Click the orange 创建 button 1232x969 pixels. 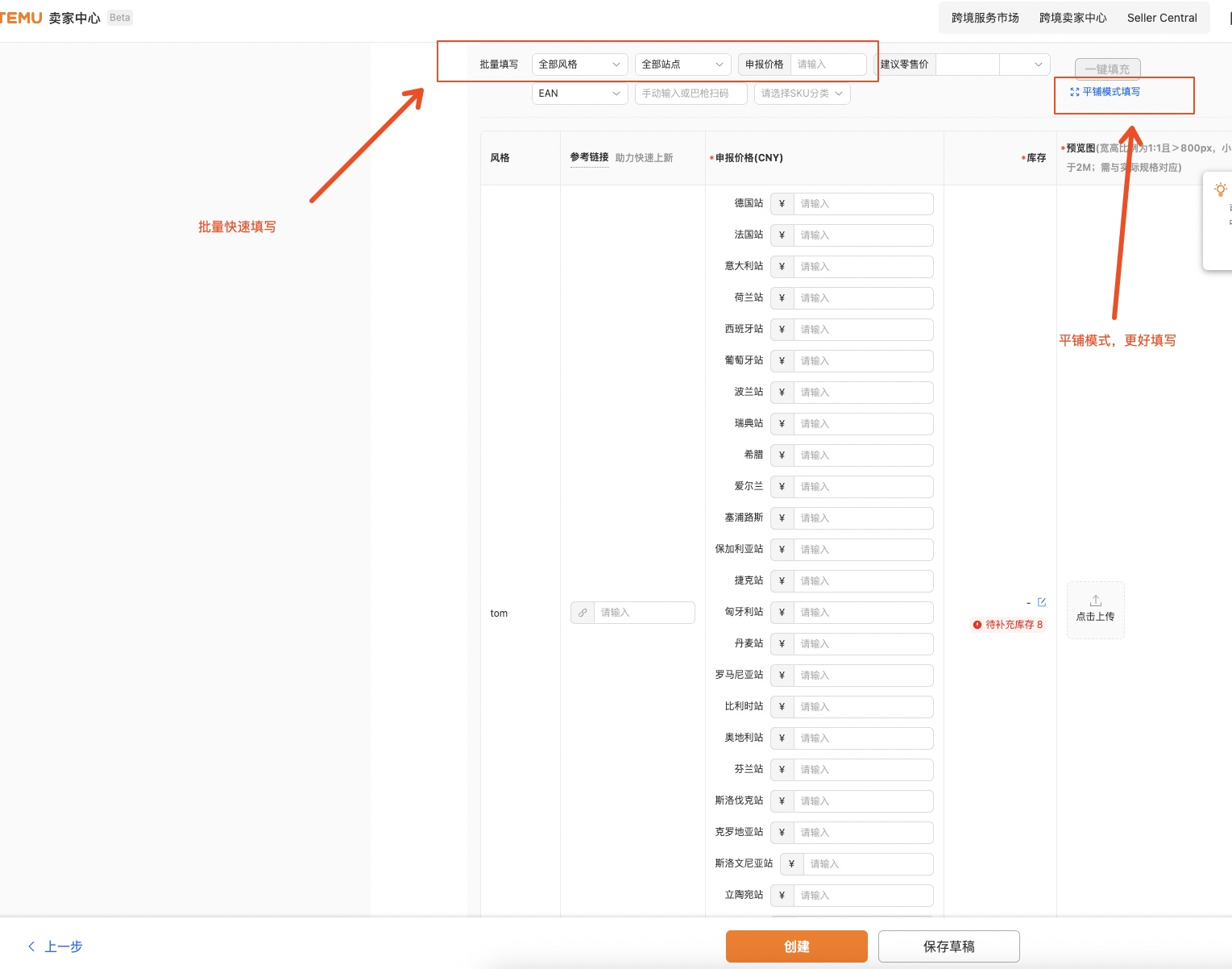click(796, 946)
